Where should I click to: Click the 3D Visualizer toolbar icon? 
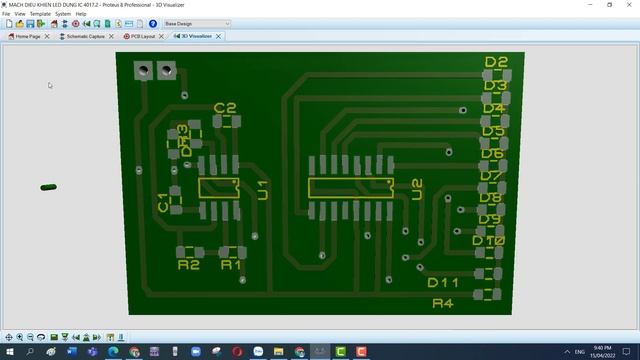(x=87, y=24)
